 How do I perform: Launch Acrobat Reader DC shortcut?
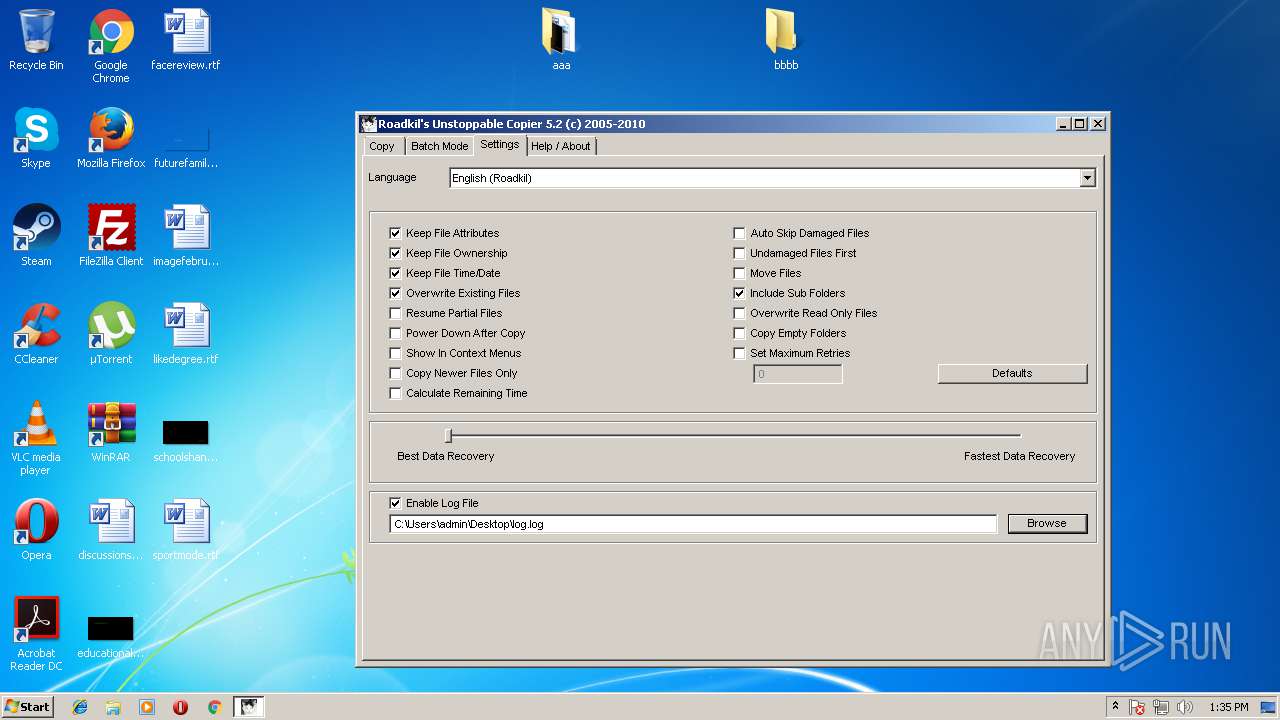coord(36,634)
